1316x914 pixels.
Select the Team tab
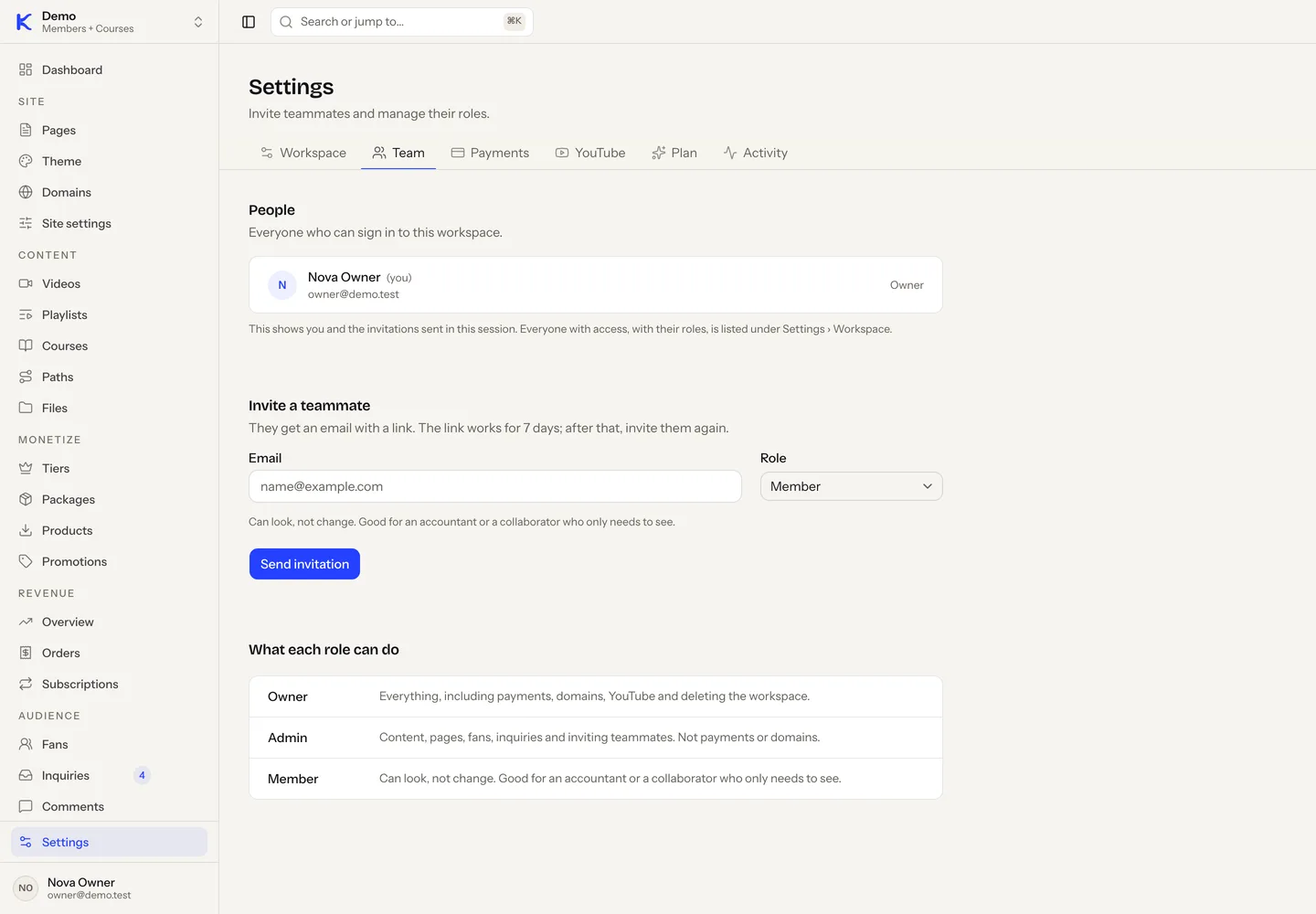click(398, 153)
